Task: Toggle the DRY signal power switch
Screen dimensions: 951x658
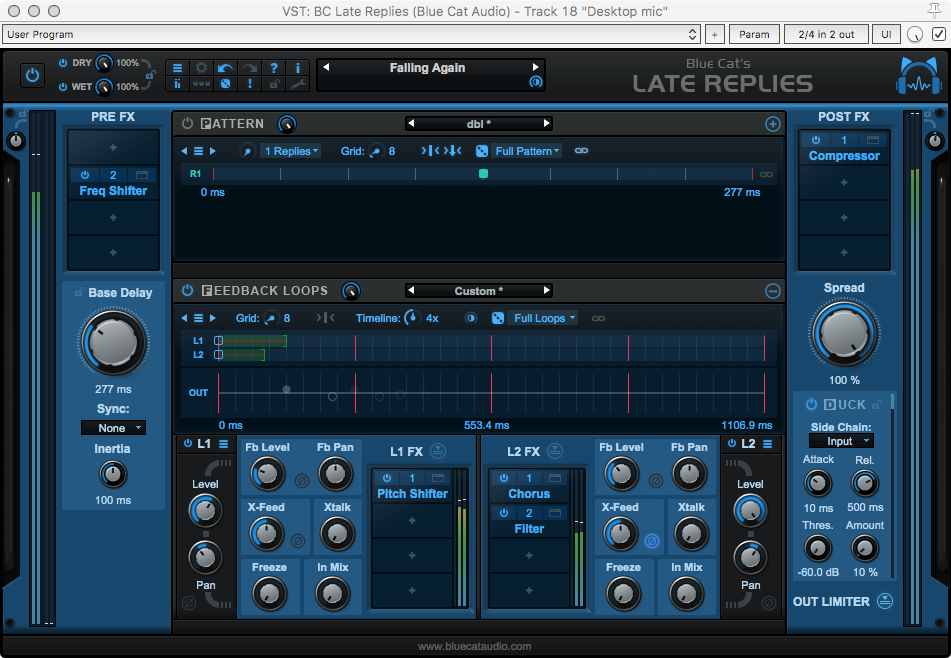Action: click(x=63, y=63)
